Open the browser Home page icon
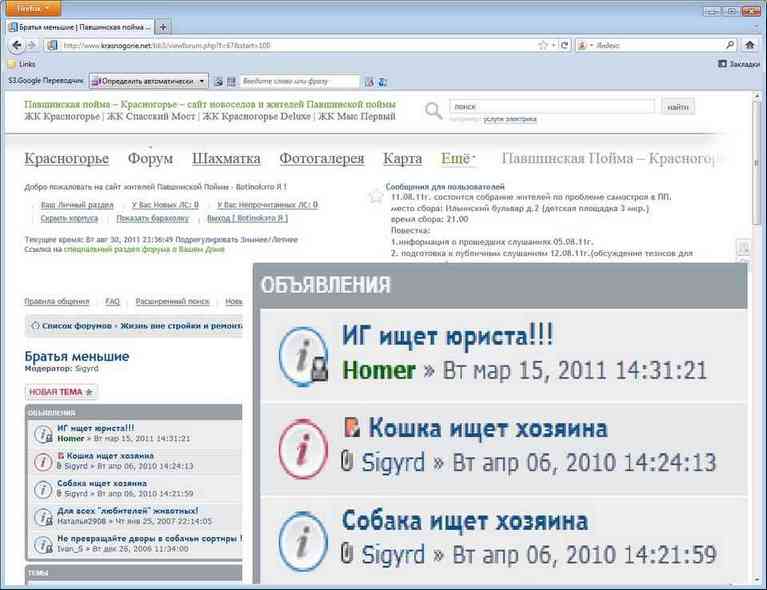Screen dimensions: 767x590 [749, 45]
